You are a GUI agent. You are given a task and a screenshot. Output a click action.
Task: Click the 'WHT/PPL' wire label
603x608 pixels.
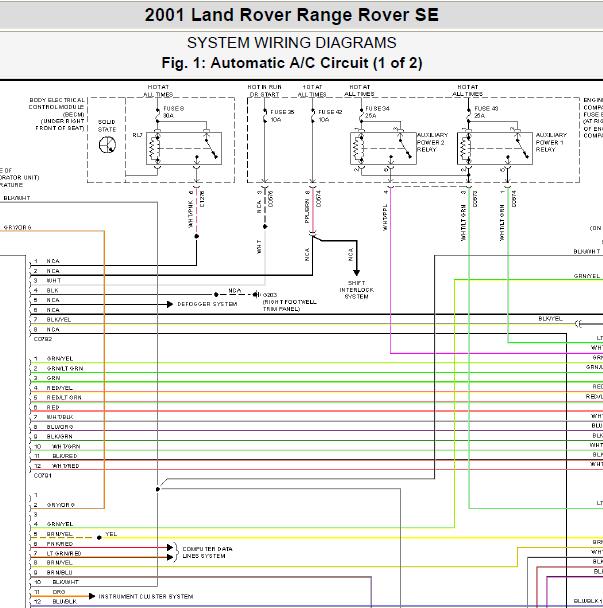tap(385, 217)
